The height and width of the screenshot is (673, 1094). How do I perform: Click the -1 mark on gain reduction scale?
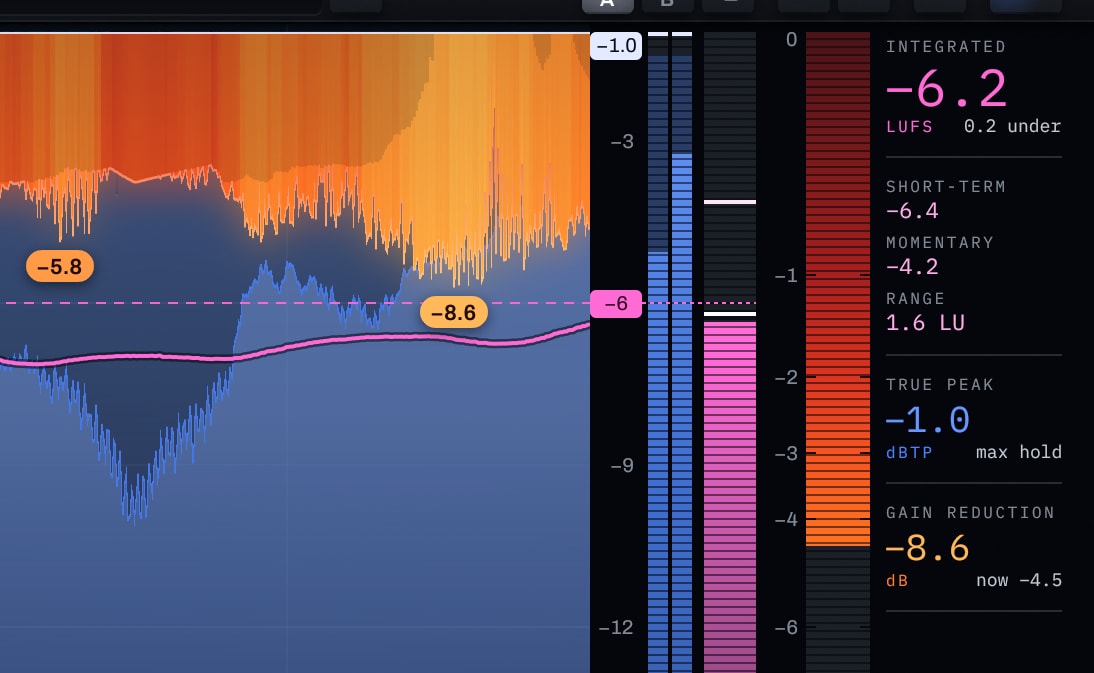(x=786, y=275)
